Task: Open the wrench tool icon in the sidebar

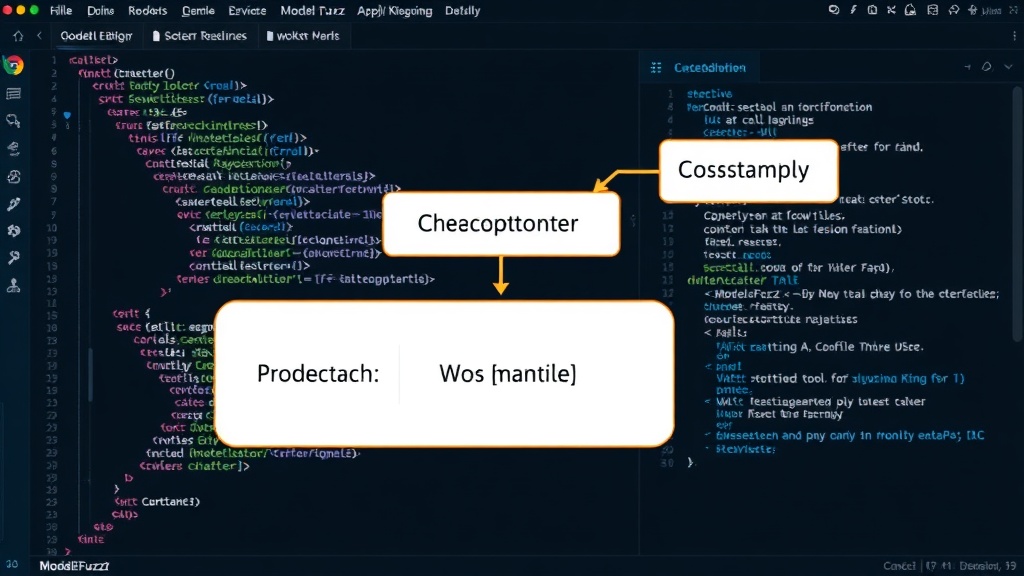Action: pyautogui.click(x=13, y=258)
